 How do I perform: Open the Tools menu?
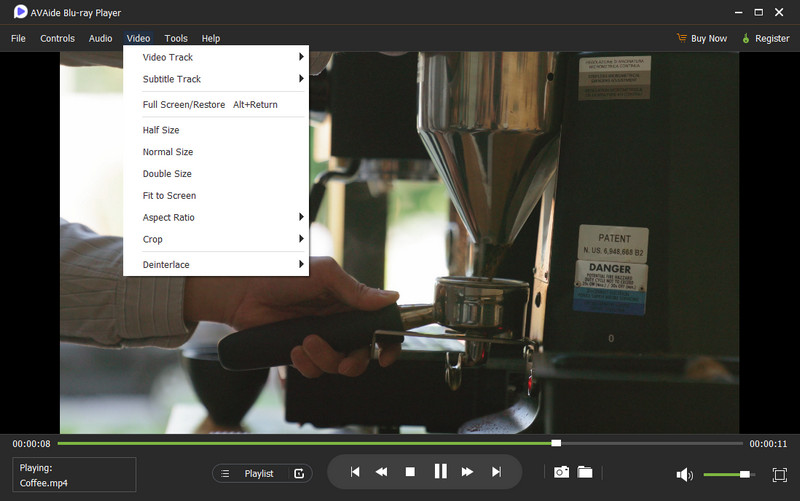click(175, 38)
